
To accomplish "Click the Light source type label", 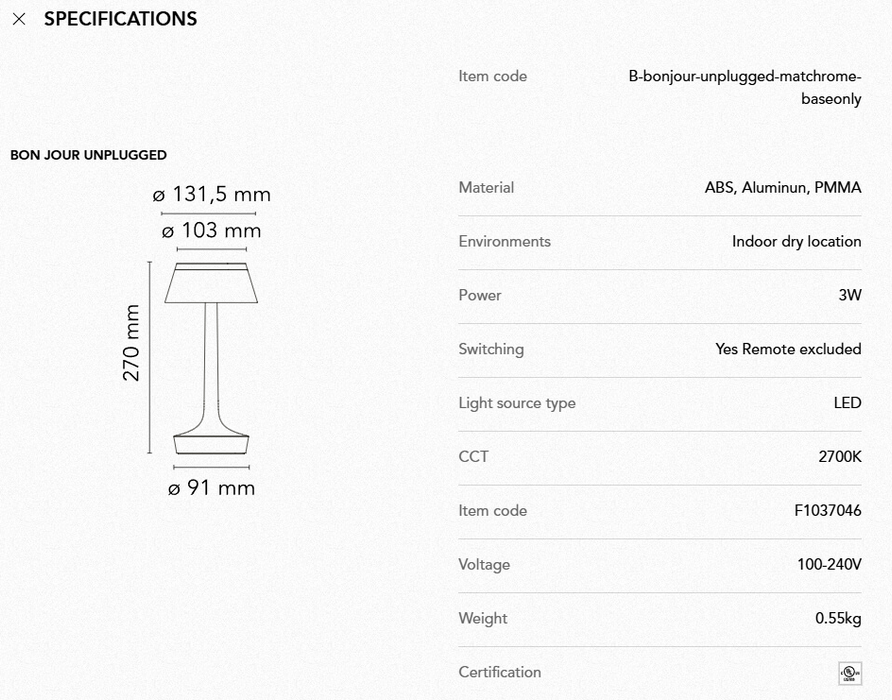I will pos(517,403).
